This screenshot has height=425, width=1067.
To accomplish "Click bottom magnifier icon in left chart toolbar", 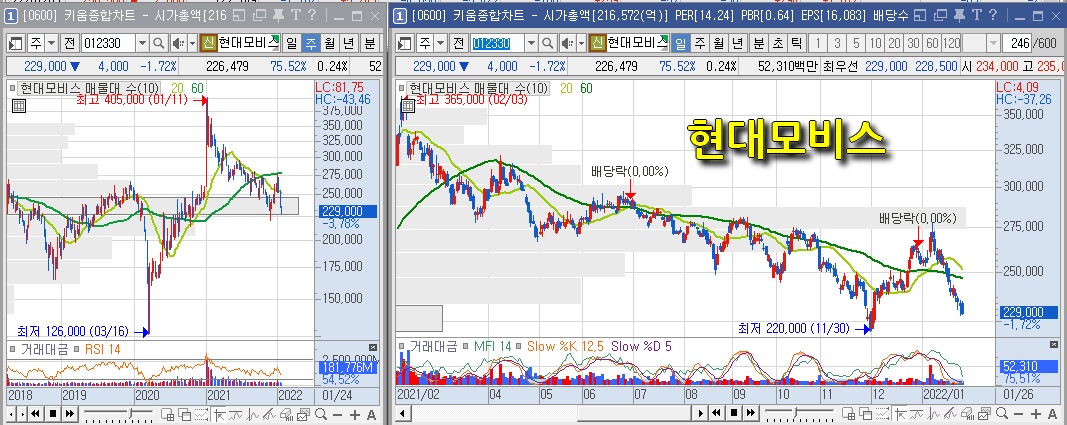I will point(321,414).
